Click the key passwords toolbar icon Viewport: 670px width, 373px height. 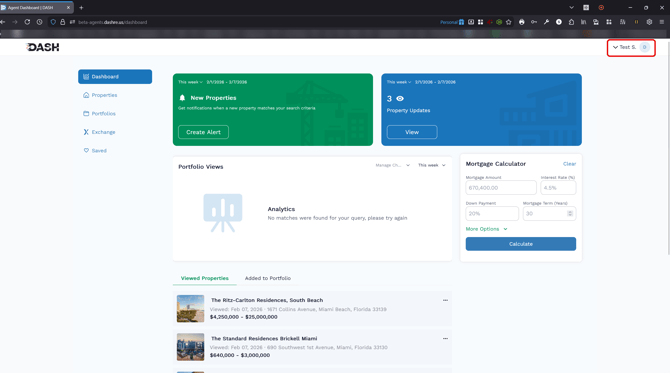(x=534, y=22)
